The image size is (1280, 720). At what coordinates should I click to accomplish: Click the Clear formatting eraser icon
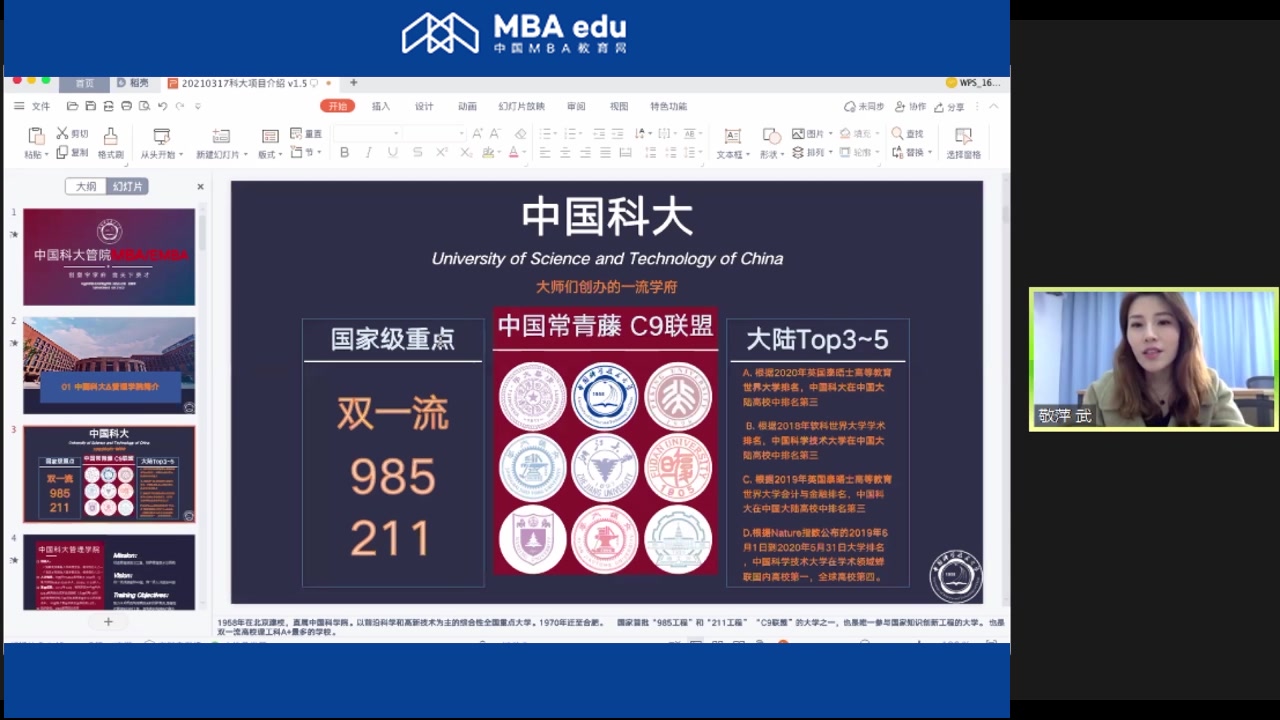tap(520, 133)
